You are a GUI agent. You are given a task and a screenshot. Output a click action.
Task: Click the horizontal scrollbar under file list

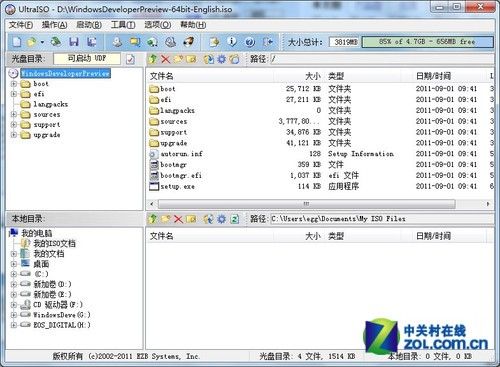[x=306, y=203]
